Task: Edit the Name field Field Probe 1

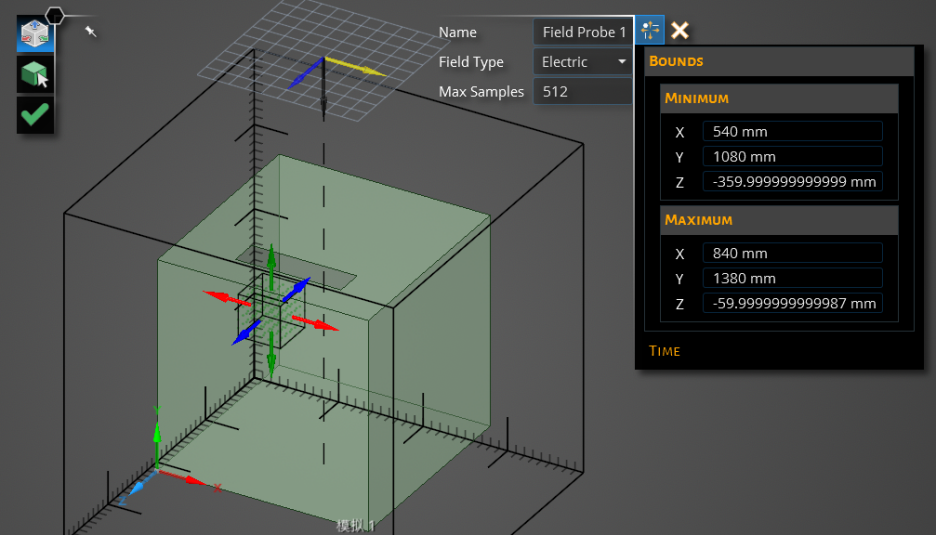Action: point(582,32)
